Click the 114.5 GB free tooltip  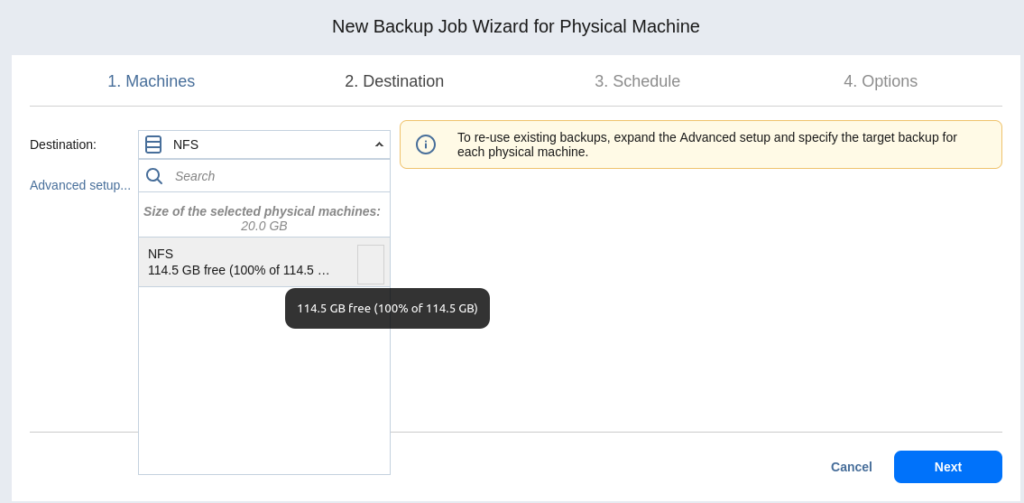pos(387,309)
